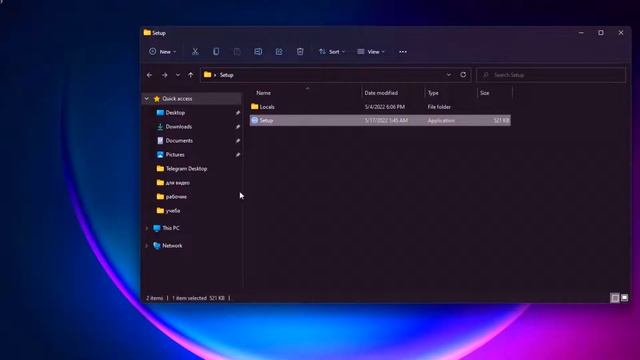The image size is (640, 360).
Task: Go forward with the forward arrow
Action: coord(164,75)
